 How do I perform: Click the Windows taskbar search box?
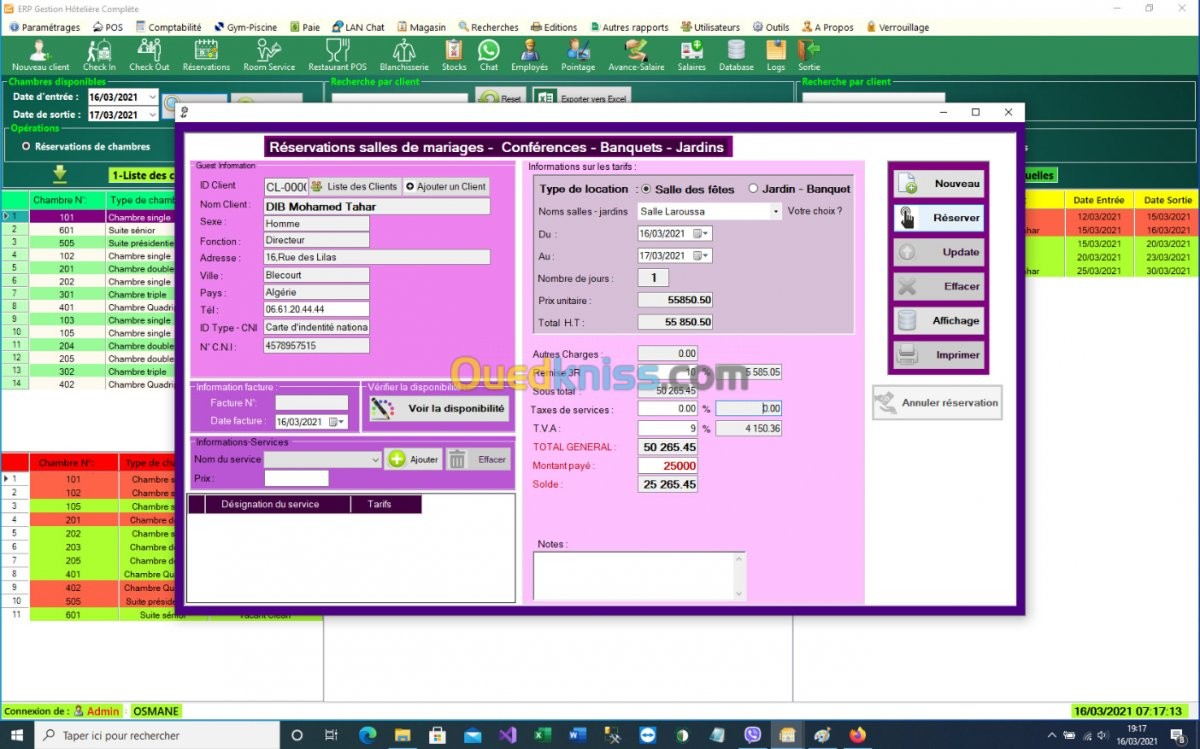click(x=158, y=735)
